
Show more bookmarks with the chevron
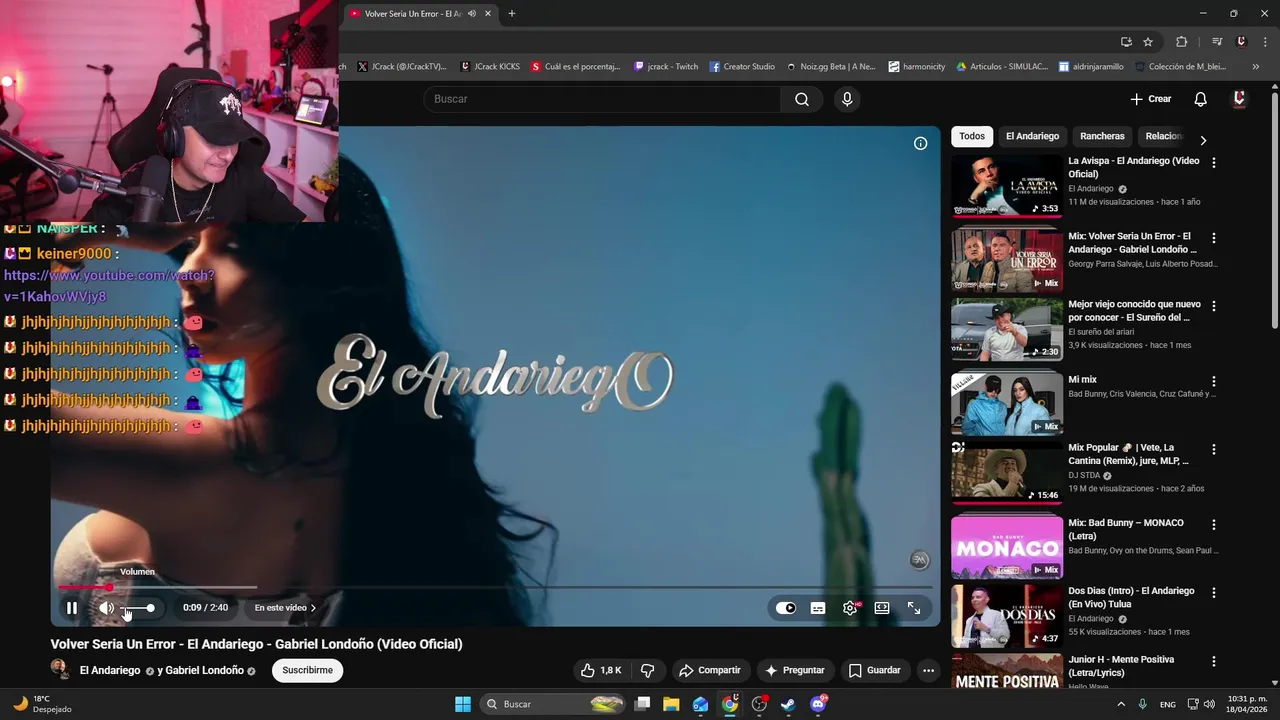click(x=1256, y=67)
